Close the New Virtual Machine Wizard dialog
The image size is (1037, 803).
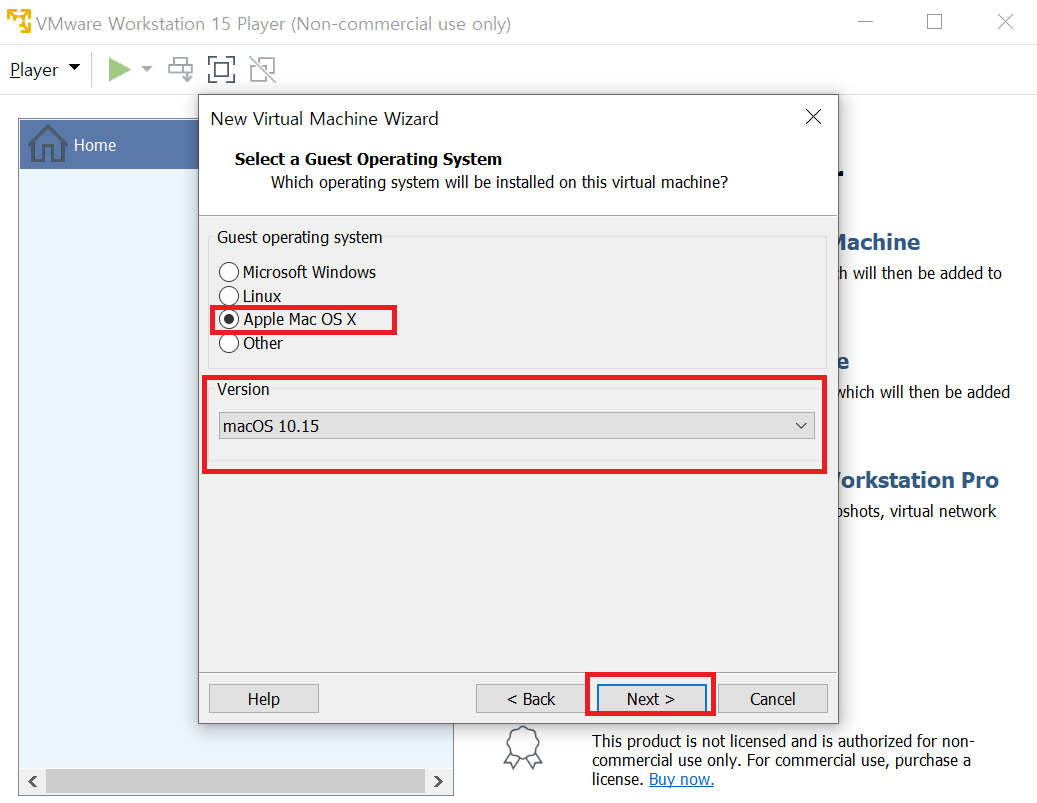coord(813,117)
